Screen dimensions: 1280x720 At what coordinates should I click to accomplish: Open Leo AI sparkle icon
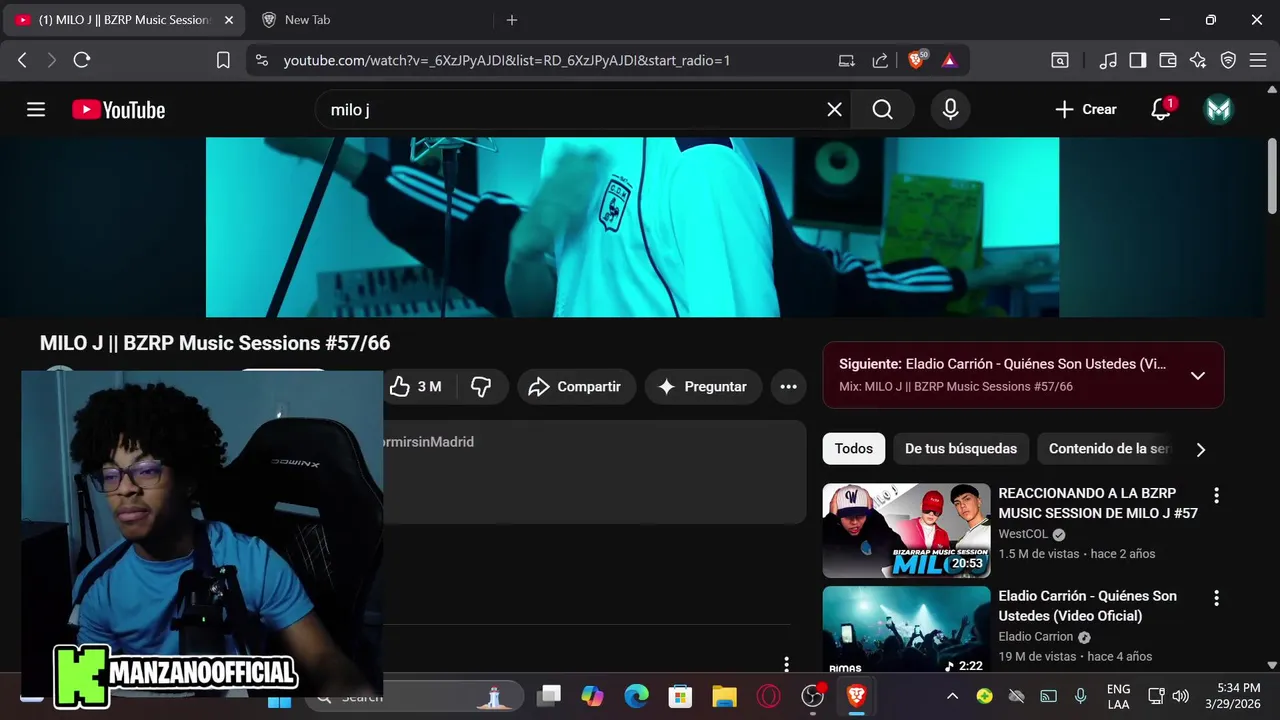pos(1198,60)
